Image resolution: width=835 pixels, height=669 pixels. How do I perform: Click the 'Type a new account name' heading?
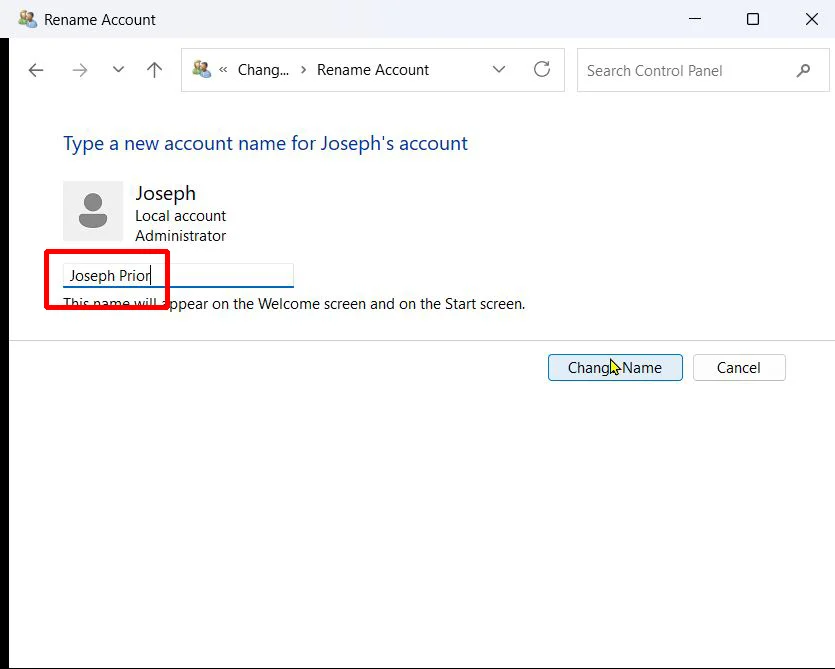265,143
